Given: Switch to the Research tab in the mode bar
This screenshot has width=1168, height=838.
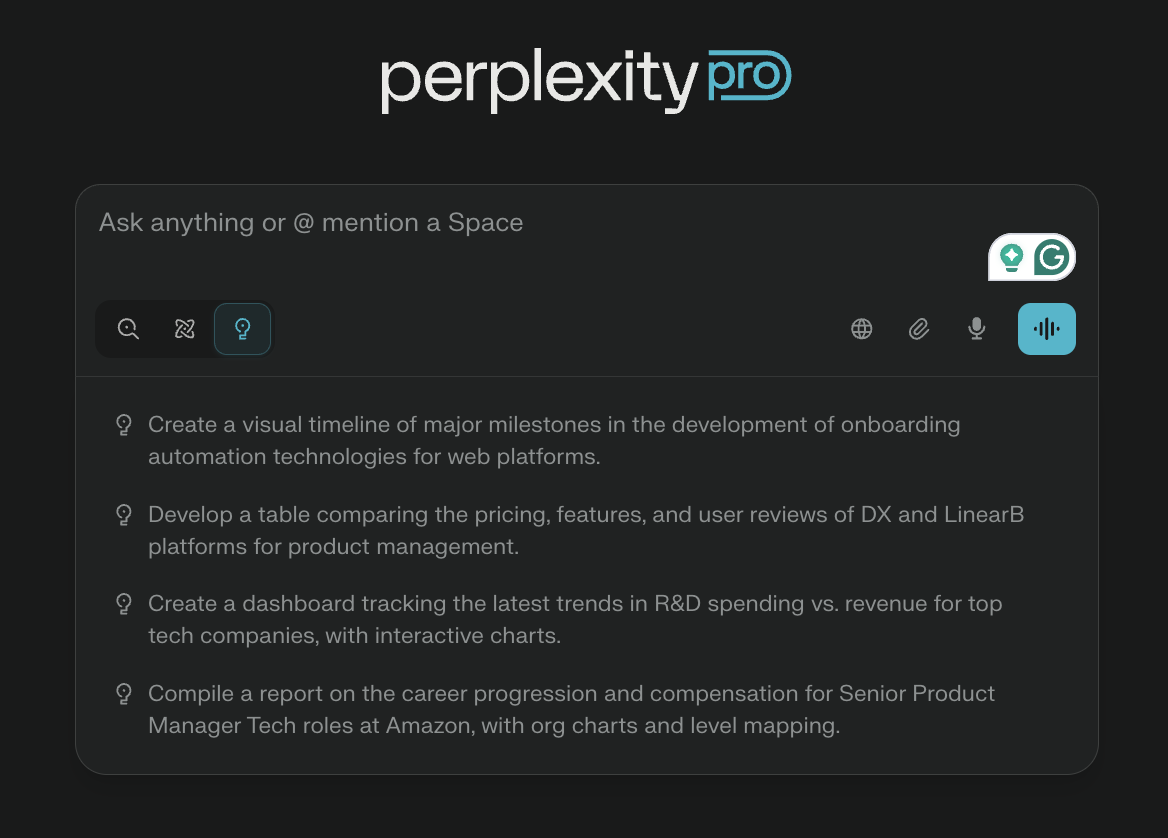Looking at the screenshot, I should pyautogui.click(x=185, y=328).
